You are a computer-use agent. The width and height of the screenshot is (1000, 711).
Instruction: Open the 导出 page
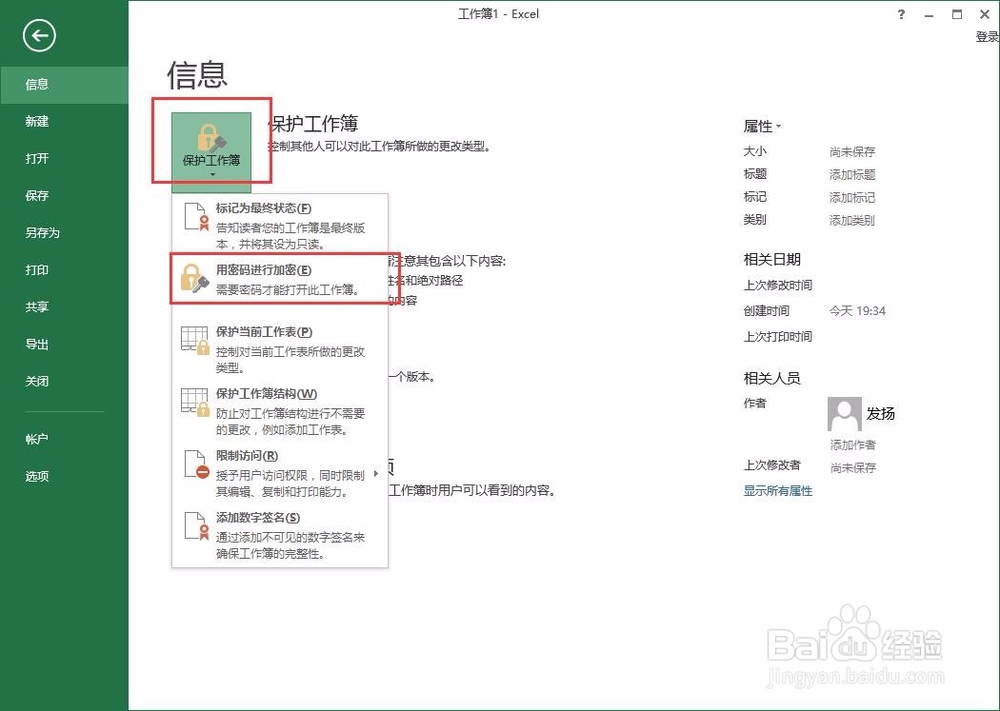[64, 344]
